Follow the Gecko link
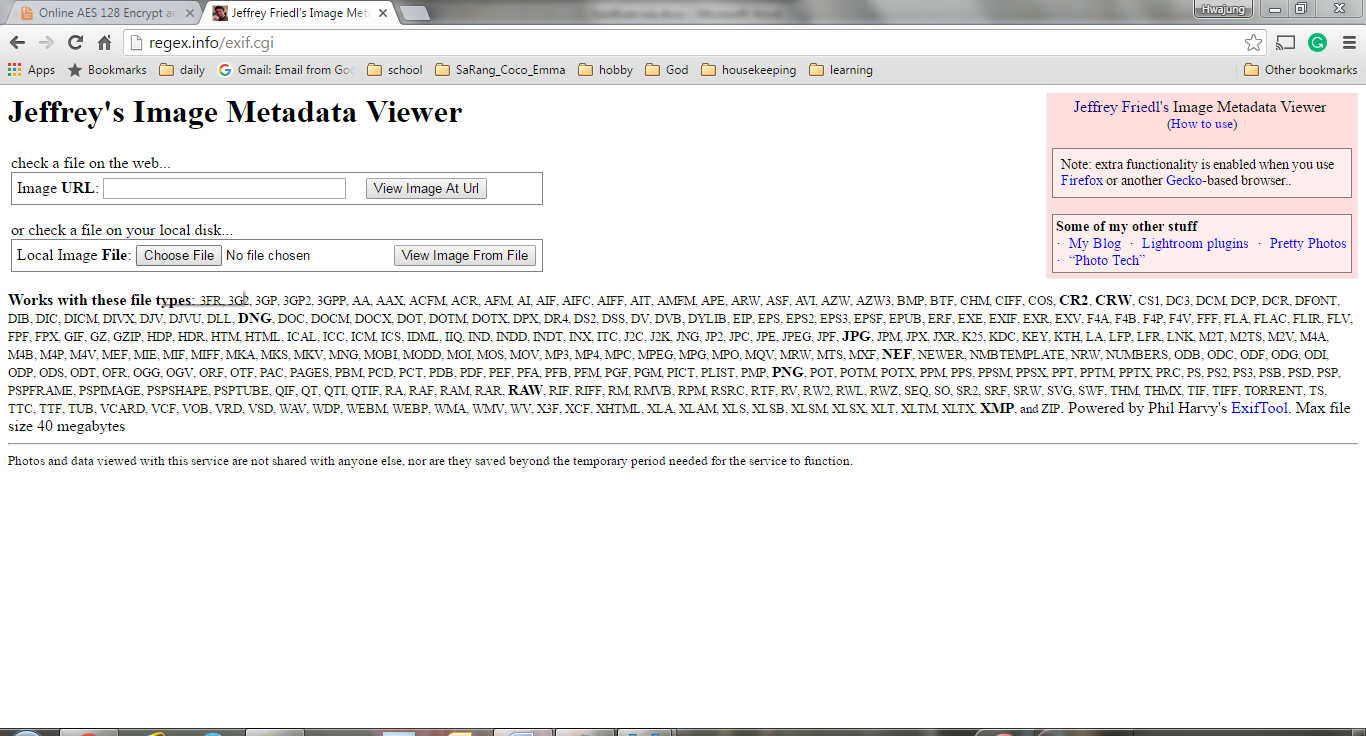This screenshot has width=1366, height=736. (1184, 181)
